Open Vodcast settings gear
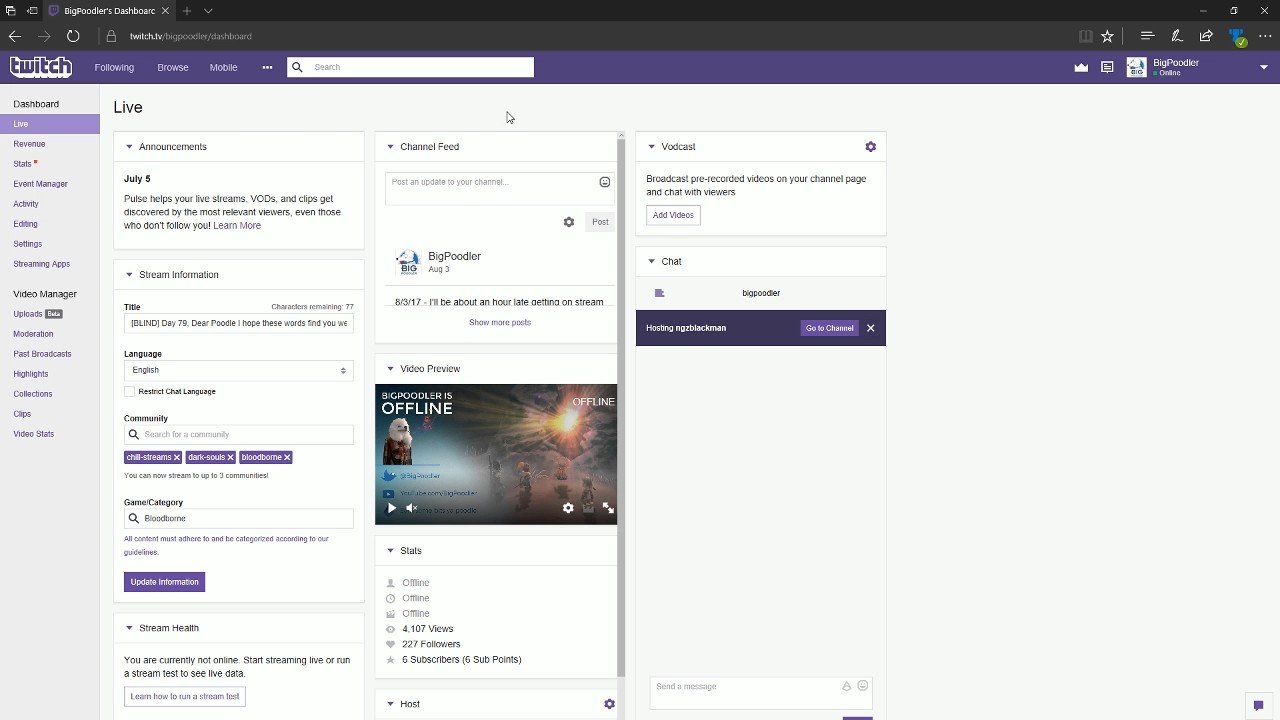Viewport: 1280px width, 720px height. [x=871, y=146]
